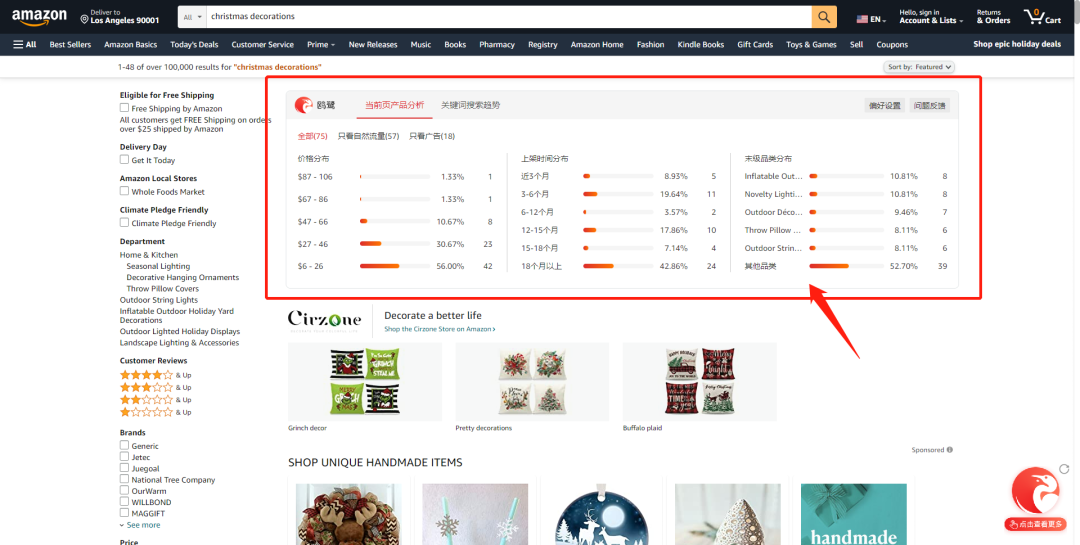Image resolution: width=1080 pixels, height=545 pixels.
Task: Click the 偏好设置 button
Action: click(884, 105)
